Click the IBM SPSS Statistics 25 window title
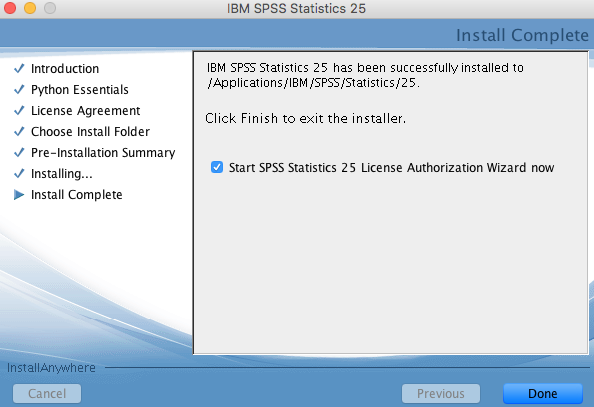Viewport: 594px width, 407px height. point(296,8)
